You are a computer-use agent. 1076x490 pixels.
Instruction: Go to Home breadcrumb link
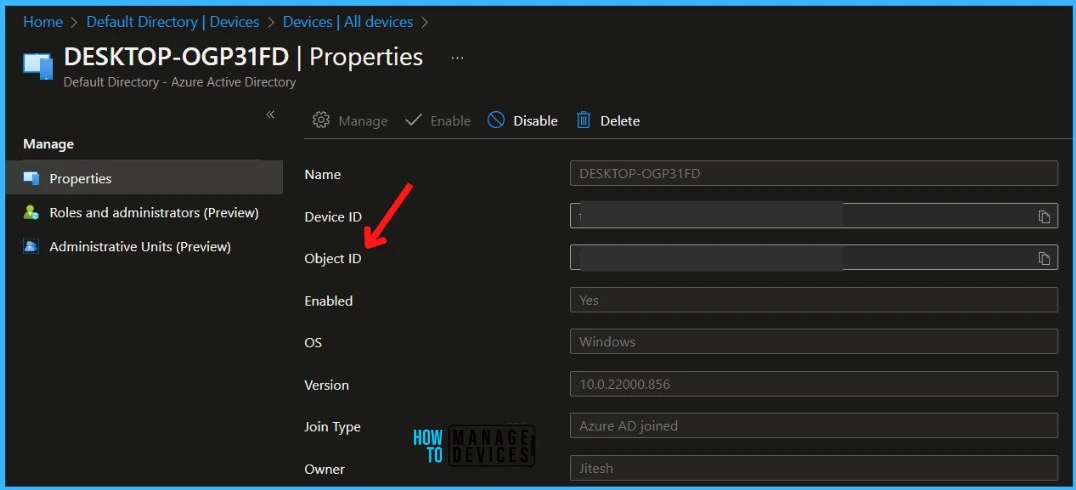[43, 22]
